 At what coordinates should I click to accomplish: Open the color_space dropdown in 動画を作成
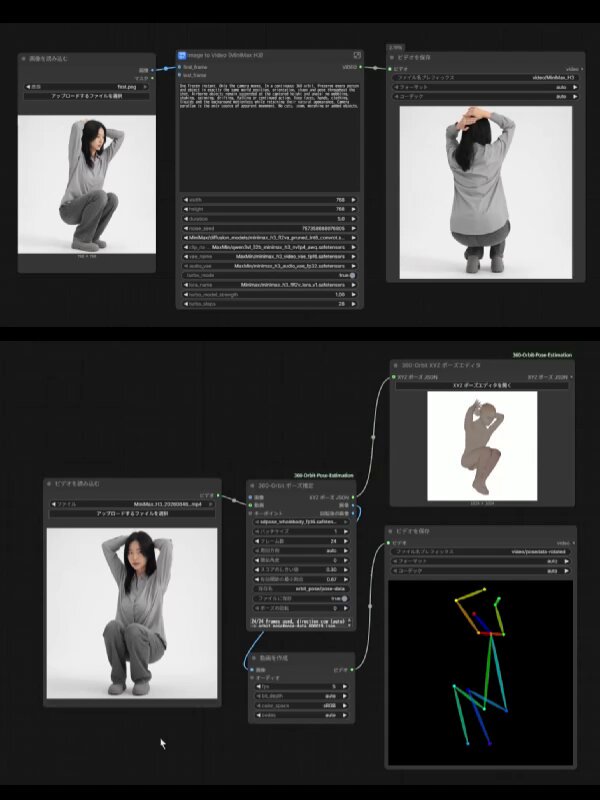[x=301, y=706]
